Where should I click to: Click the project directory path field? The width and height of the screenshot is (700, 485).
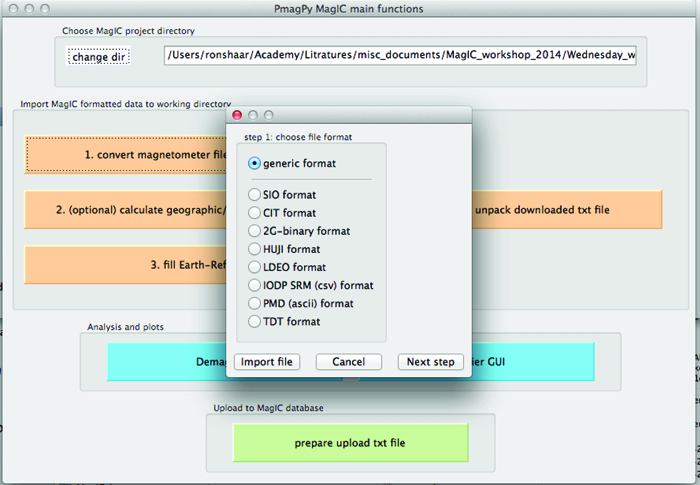[400, 55]
